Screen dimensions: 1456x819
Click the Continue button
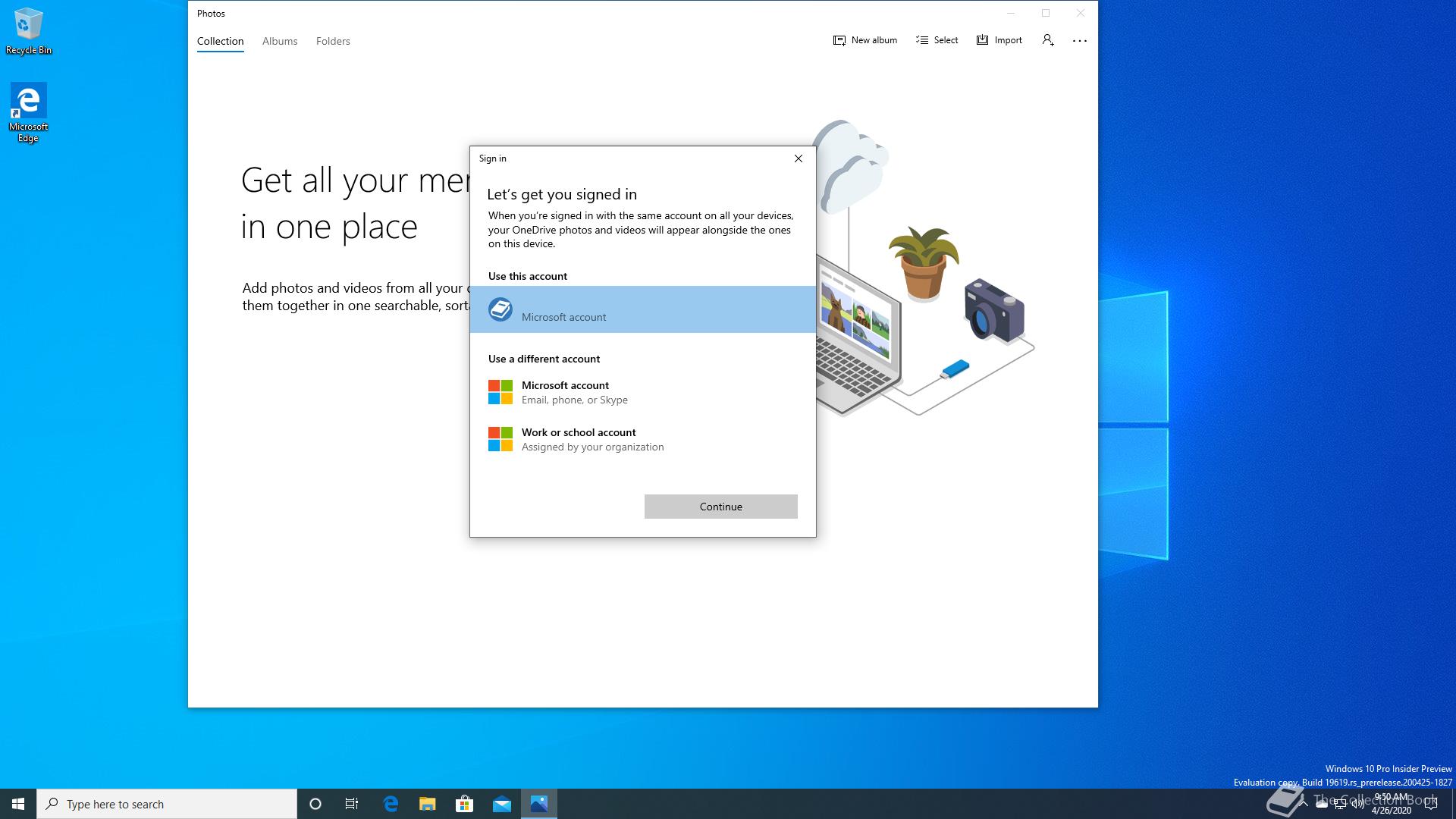coord(721,507)
